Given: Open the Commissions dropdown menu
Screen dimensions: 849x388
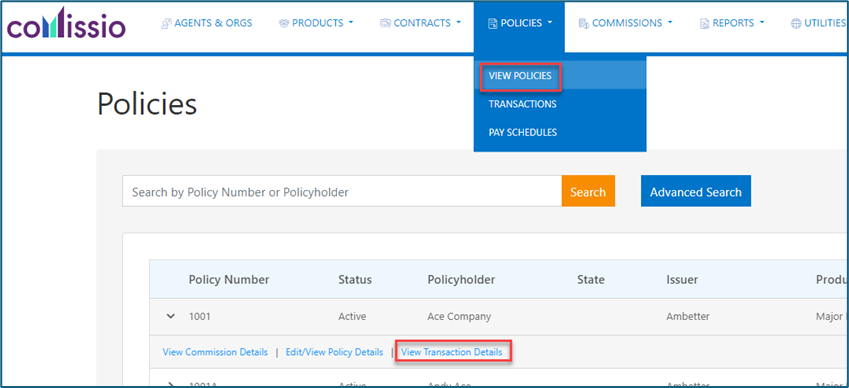Looking at the screenshot, I should click(625, 23).
